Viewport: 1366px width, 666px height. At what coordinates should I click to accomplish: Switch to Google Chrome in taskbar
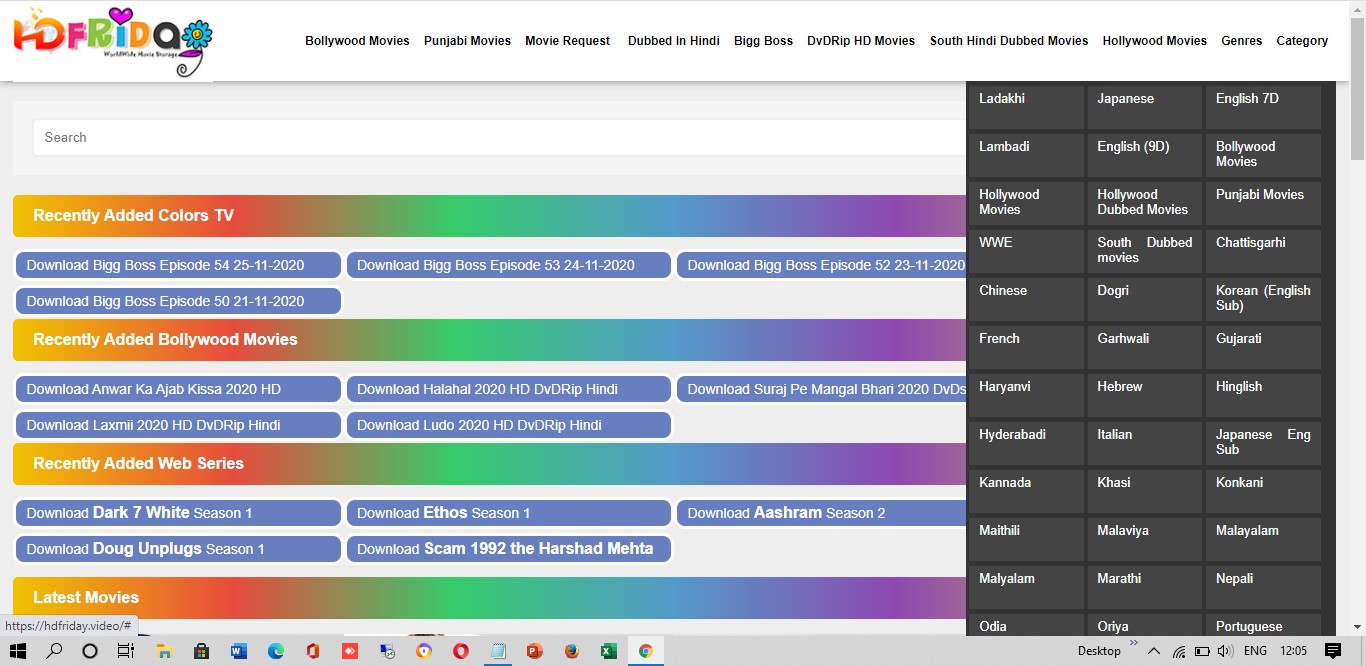[x=646, y=651]
